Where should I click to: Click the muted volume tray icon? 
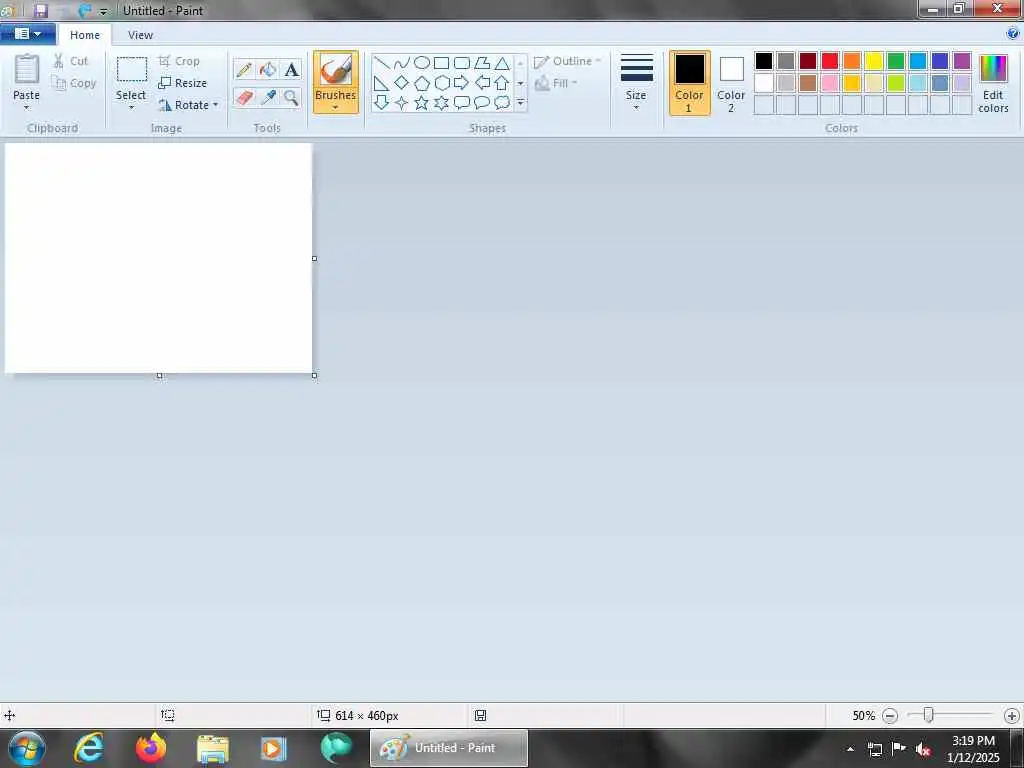coord(923,749)
